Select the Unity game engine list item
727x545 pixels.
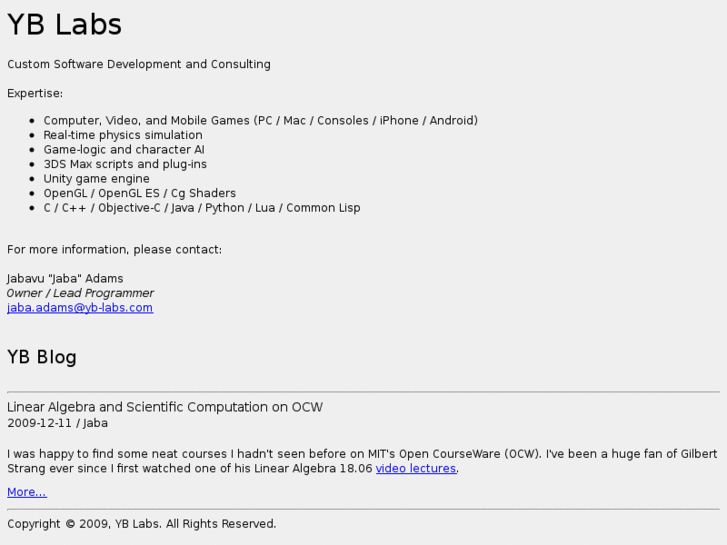click(x=96, y=179)
